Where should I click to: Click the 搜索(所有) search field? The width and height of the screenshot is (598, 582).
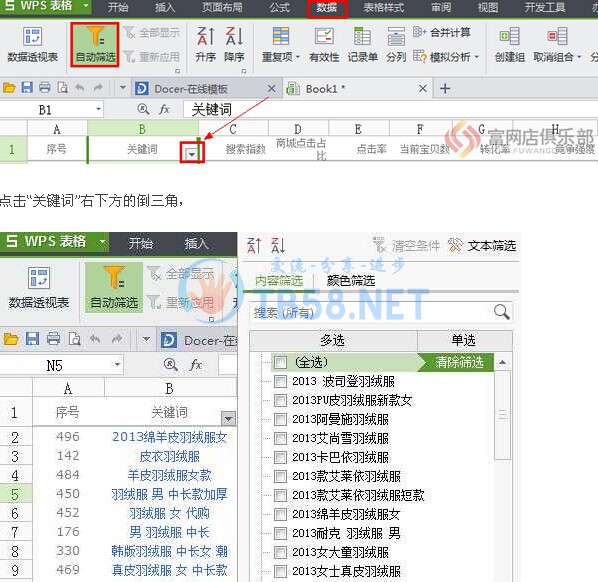[x=381, y=312]
